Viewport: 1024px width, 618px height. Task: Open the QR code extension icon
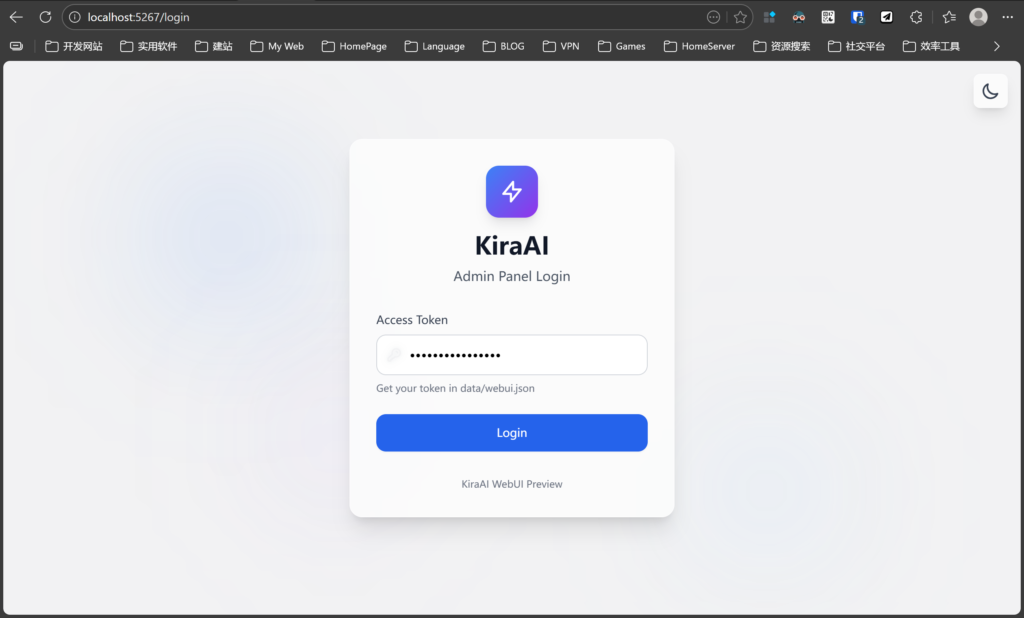(828, 17)
